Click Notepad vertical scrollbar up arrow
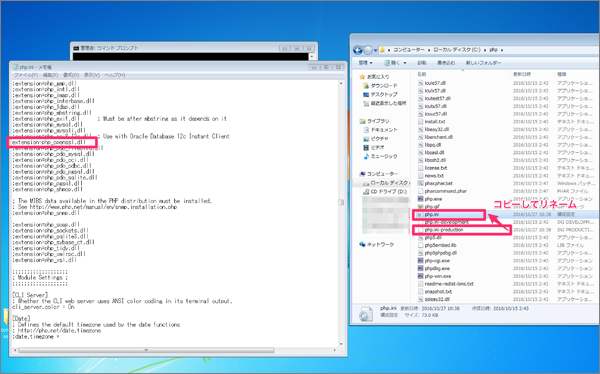Image resolution: width=600 pixels, height=374 pixels. pos(341,83)
